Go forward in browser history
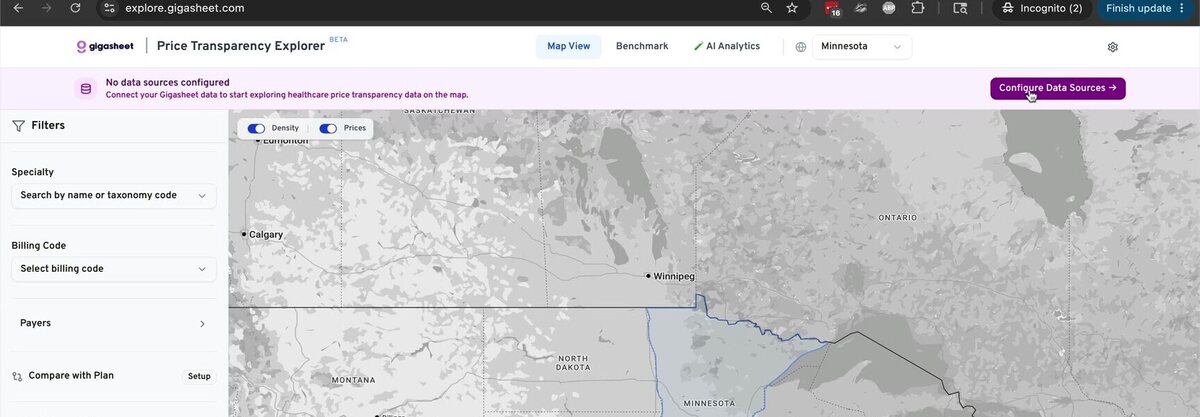Screen dimensions: 1200x417 [x=47, y=8]
